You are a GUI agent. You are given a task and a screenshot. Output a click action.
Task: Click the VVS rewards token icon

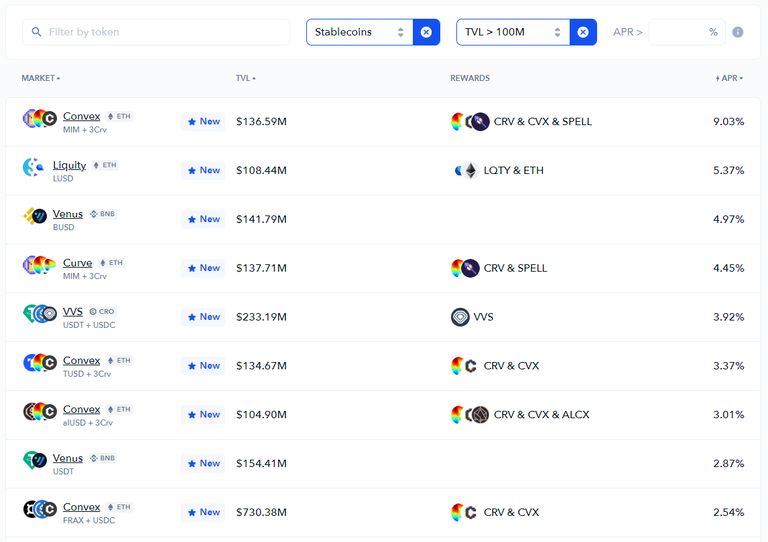460,317
